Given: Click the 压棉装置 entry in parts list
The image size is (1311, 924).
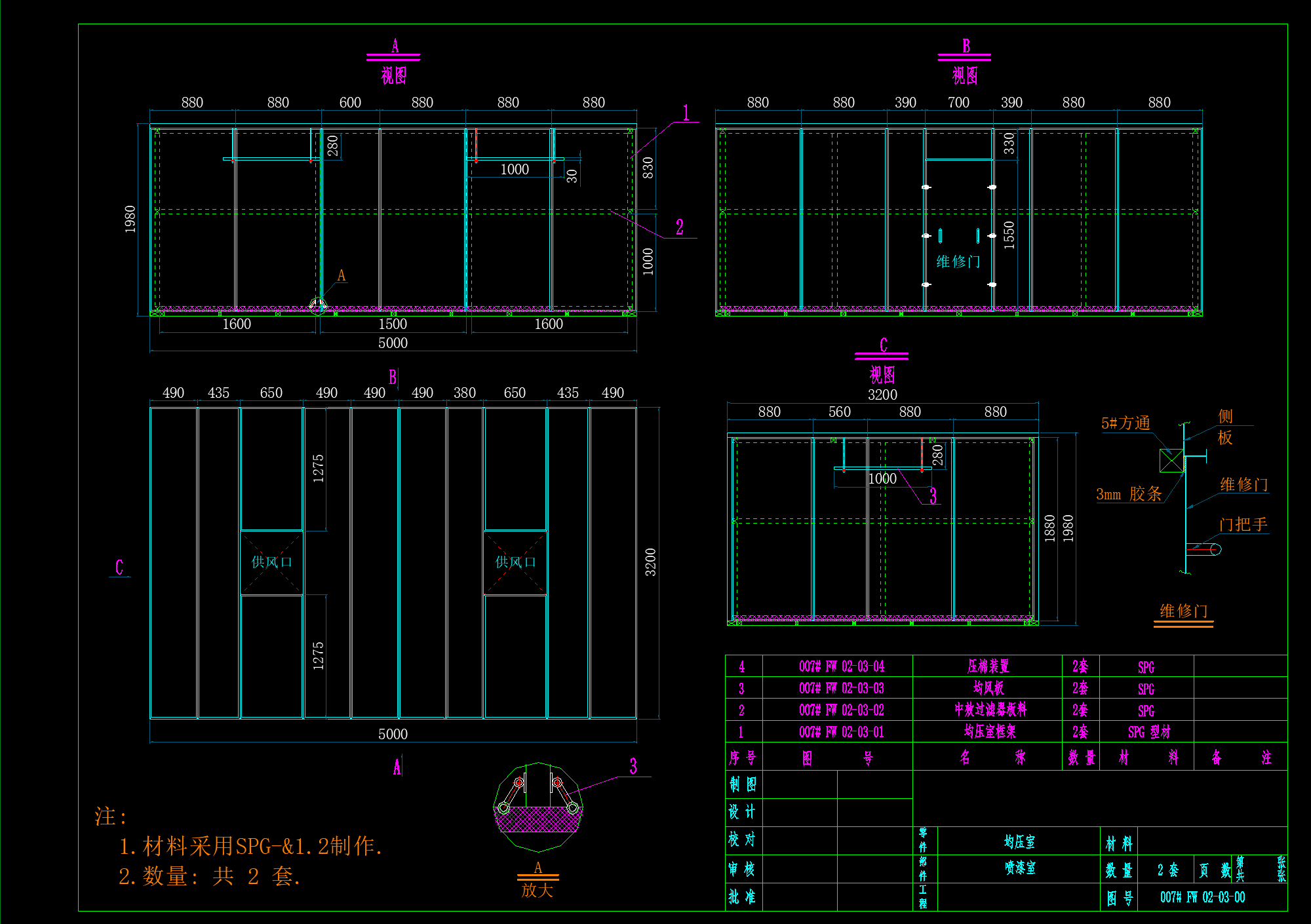Looking at the screenshot, I should [988, 666].
